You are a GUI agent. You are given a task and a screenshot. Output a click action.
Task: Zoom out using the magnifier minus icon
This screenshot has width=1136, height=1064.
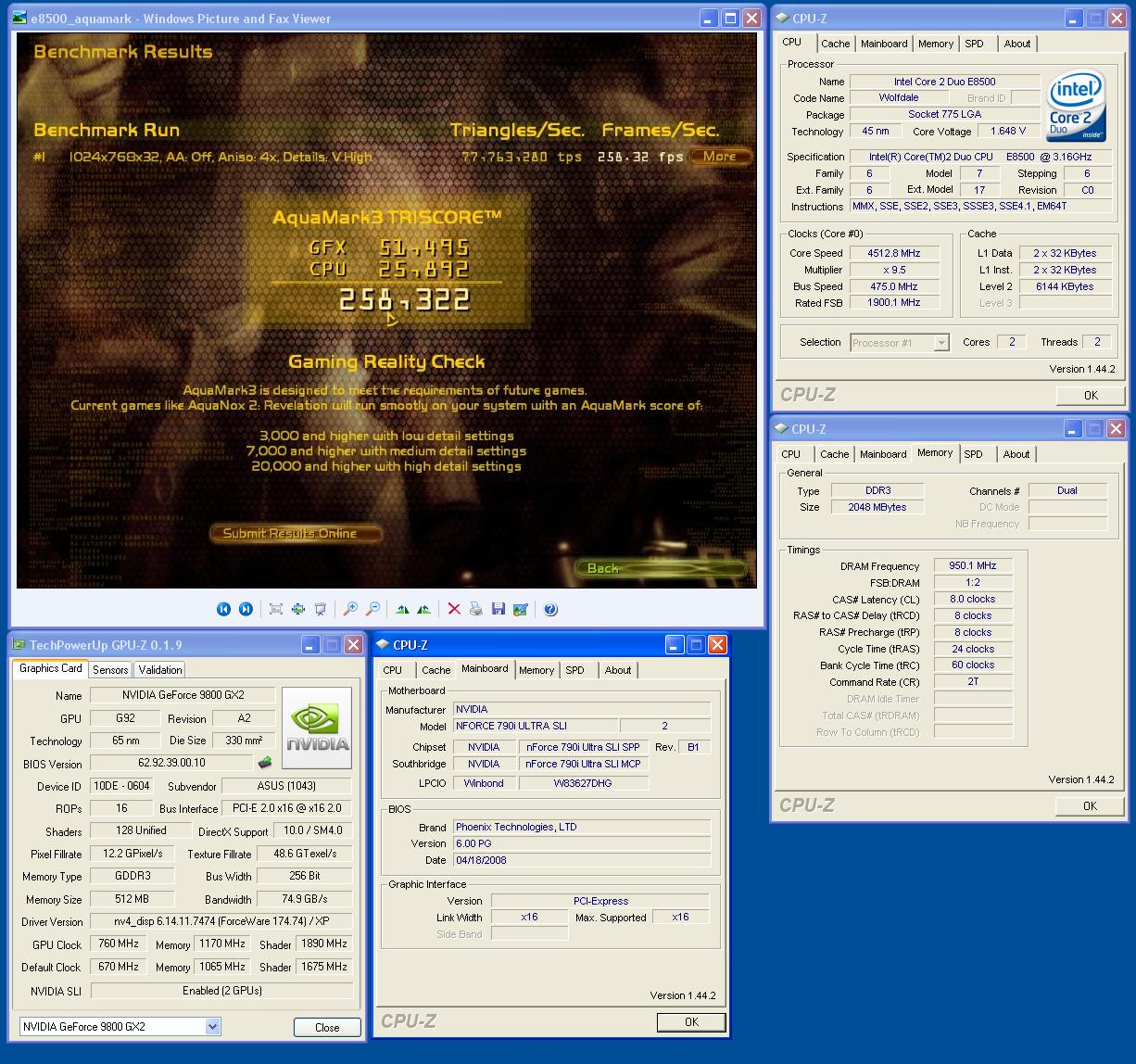[372, 609]
